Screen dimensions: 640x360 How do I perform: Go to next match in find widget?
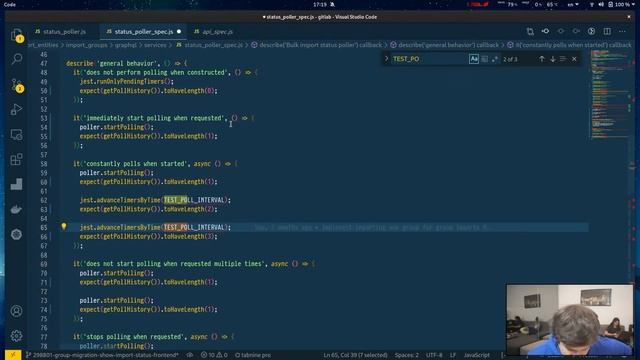(553, 59)
